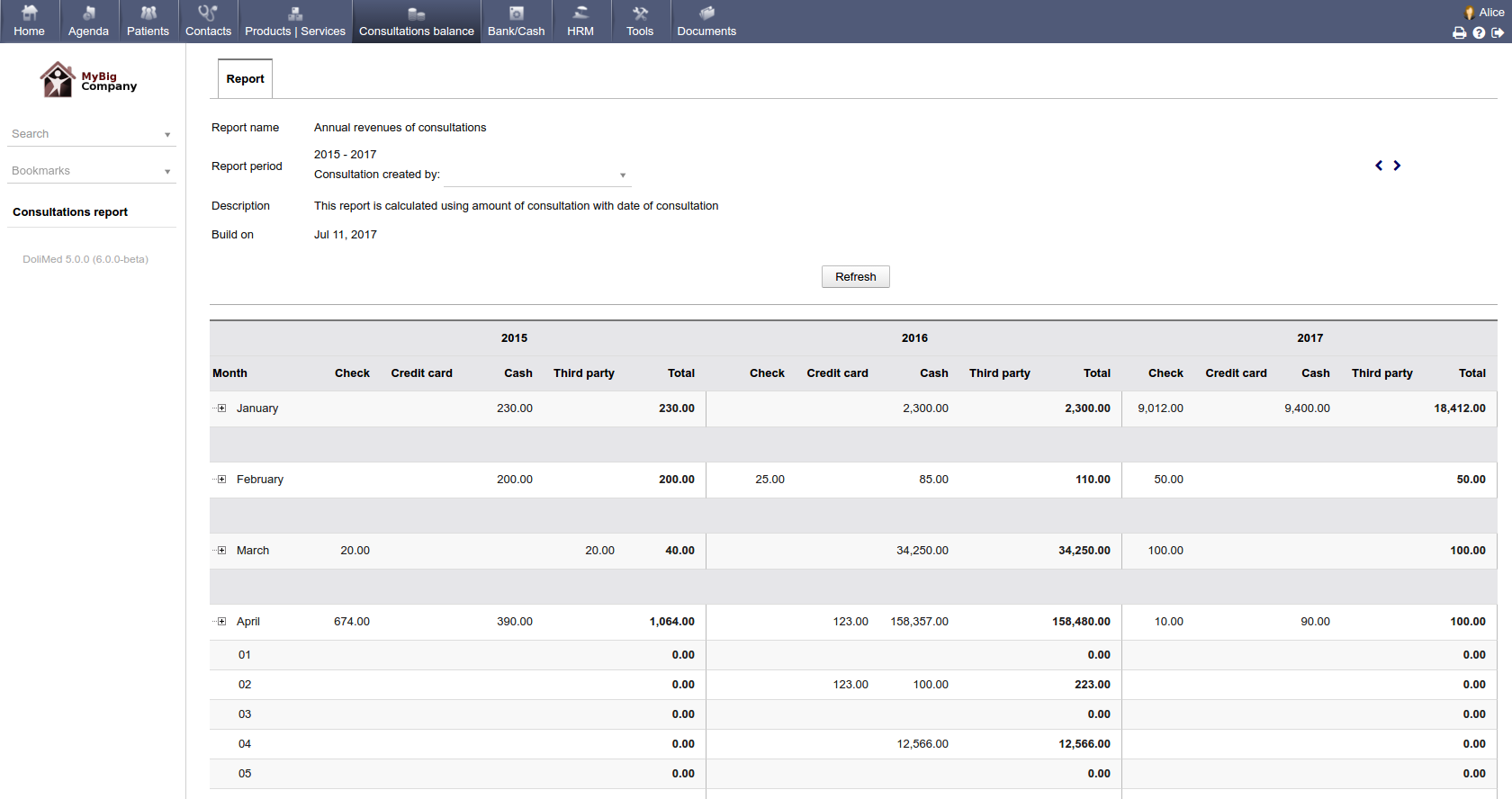The height and width of the screenshot is (799, 1512).
Task: Click the Agenda menu label
Action: tap(88, 31)
